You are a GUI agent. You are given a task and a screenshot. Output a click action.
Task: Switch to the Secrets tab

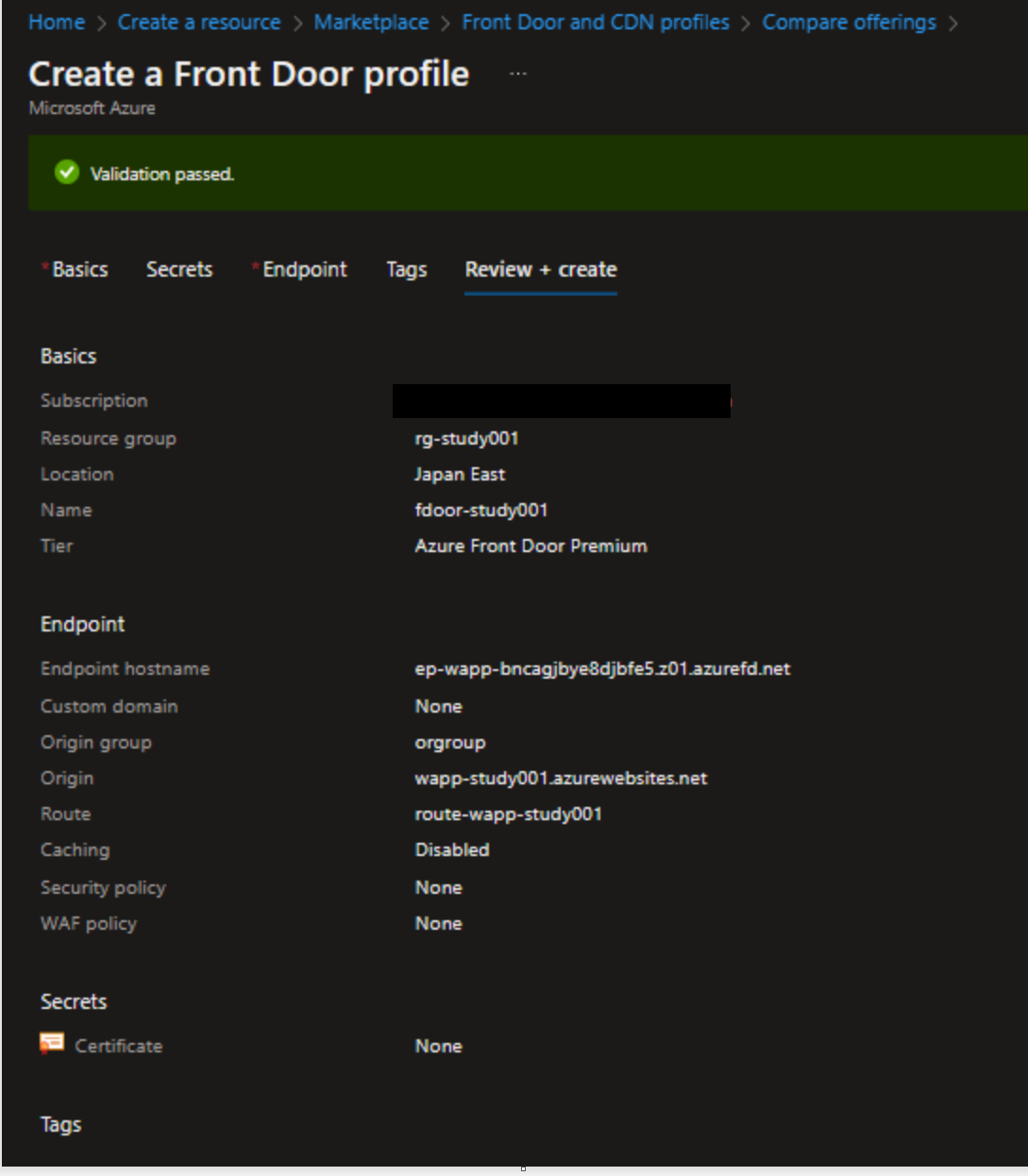[x=179, y=270]
